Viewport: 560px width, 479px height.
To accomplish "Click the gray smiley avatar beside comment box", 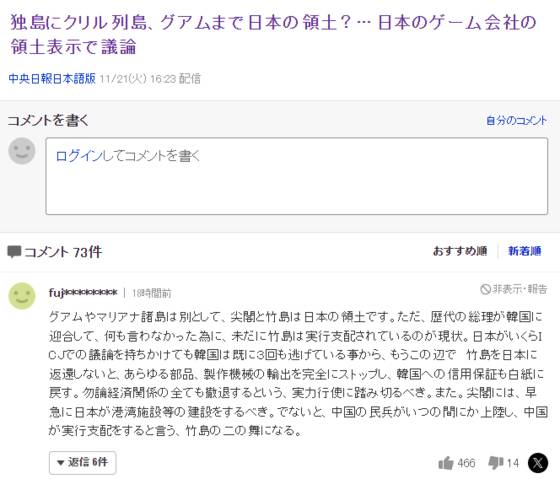I will click(22, 151).
